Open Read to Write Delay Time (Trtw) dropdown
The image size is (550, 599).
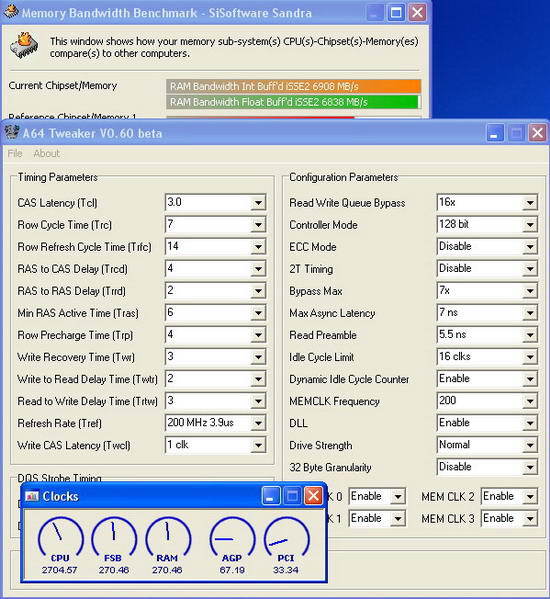tap(258, 401)
